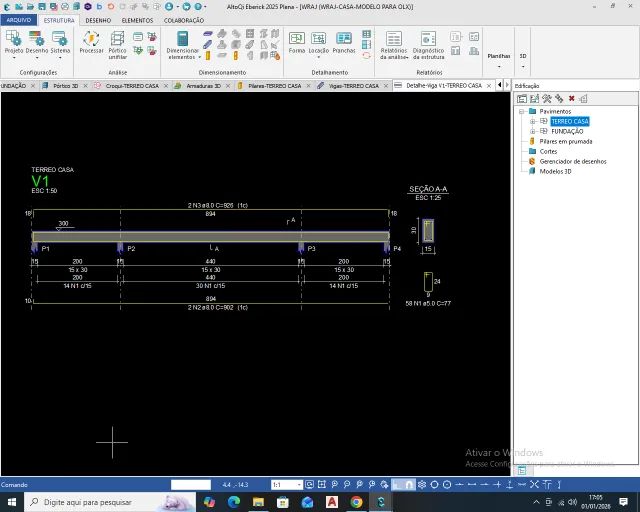Click the shopping cart icon in title bar
Image resolution: width=640 pixels, height=512 pixels.
pyautogui.click(x=187, y=7)
